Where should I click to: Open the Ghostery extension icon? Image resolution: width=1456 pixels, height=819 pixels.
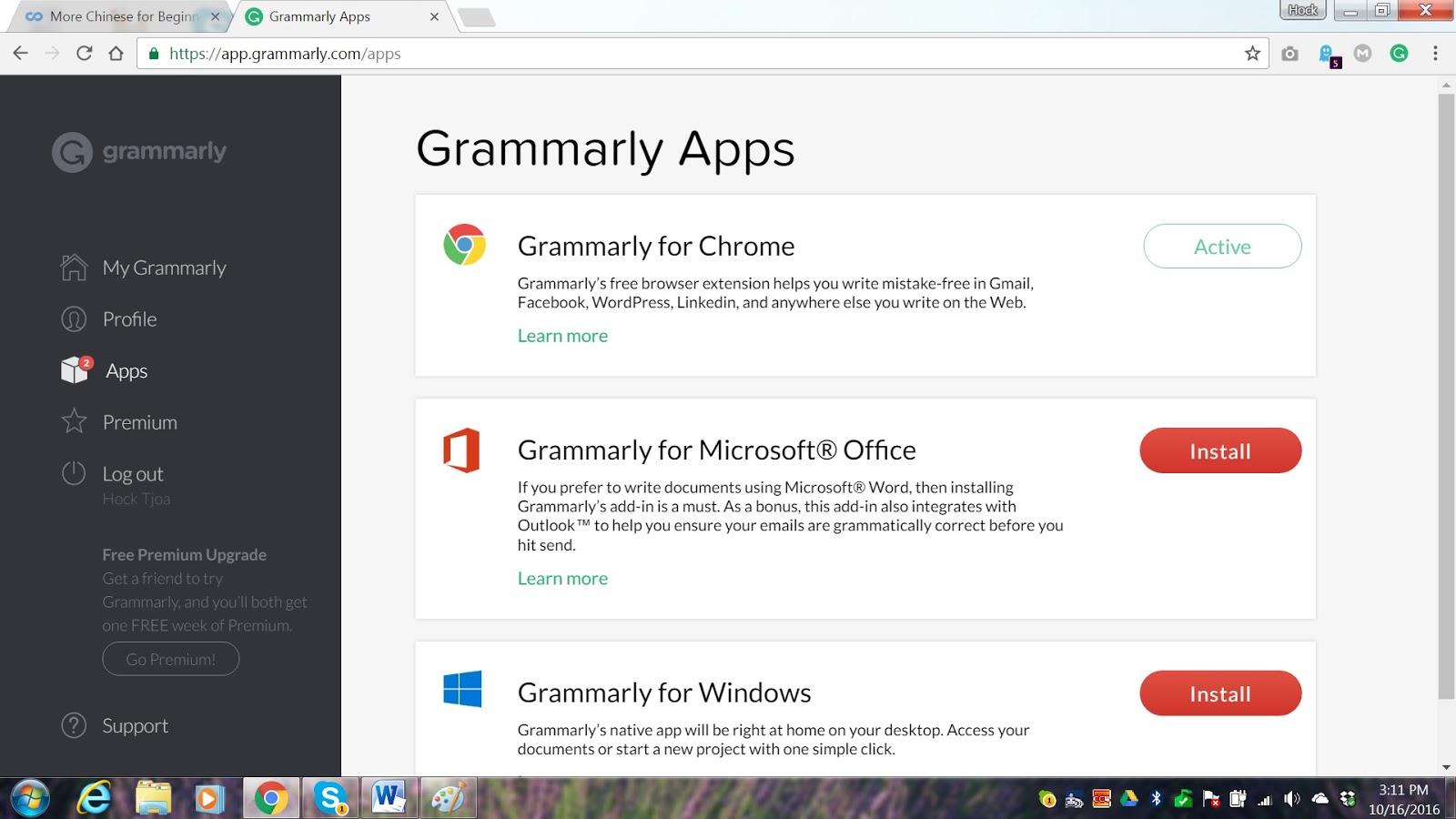1328,56
